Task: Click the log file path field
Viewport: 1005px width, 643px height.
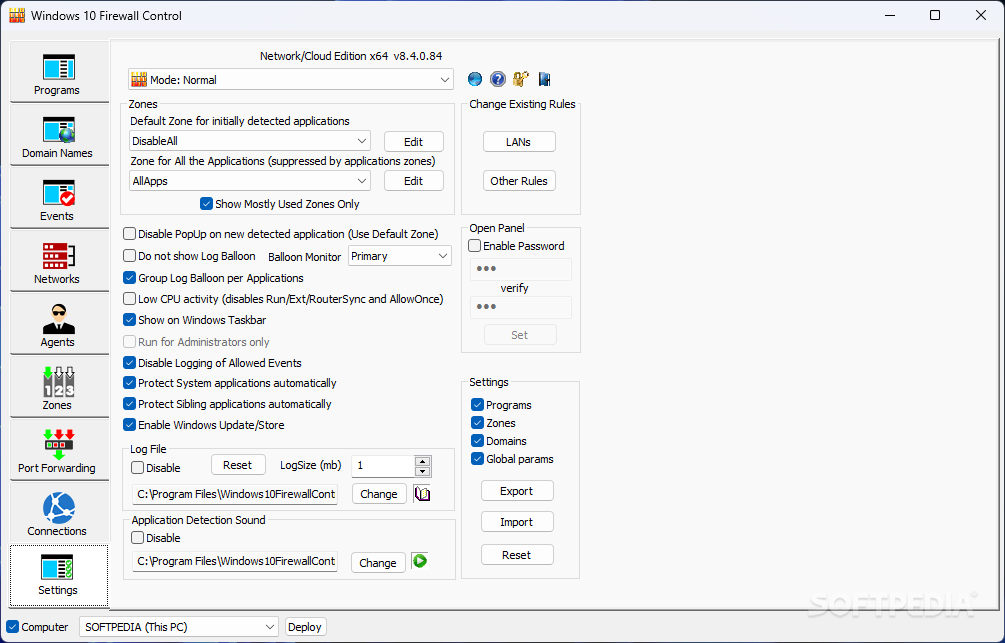Action: coord(235,494)
